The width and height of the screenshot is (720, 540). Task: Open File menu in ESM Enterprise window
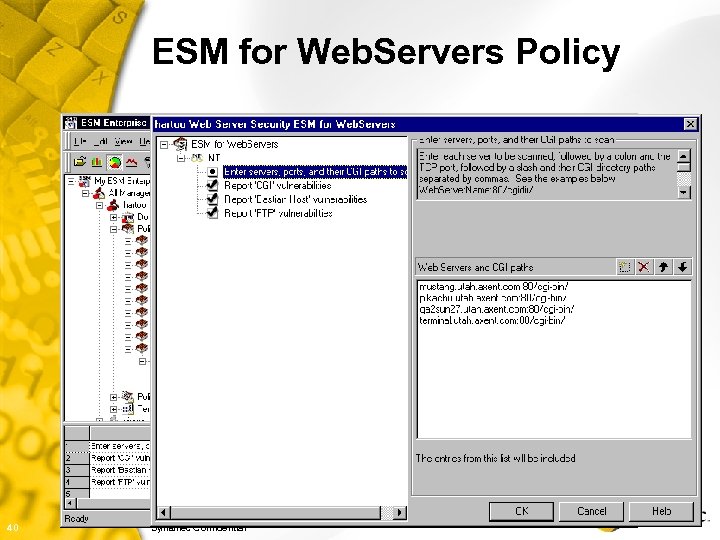pos(80,141)
